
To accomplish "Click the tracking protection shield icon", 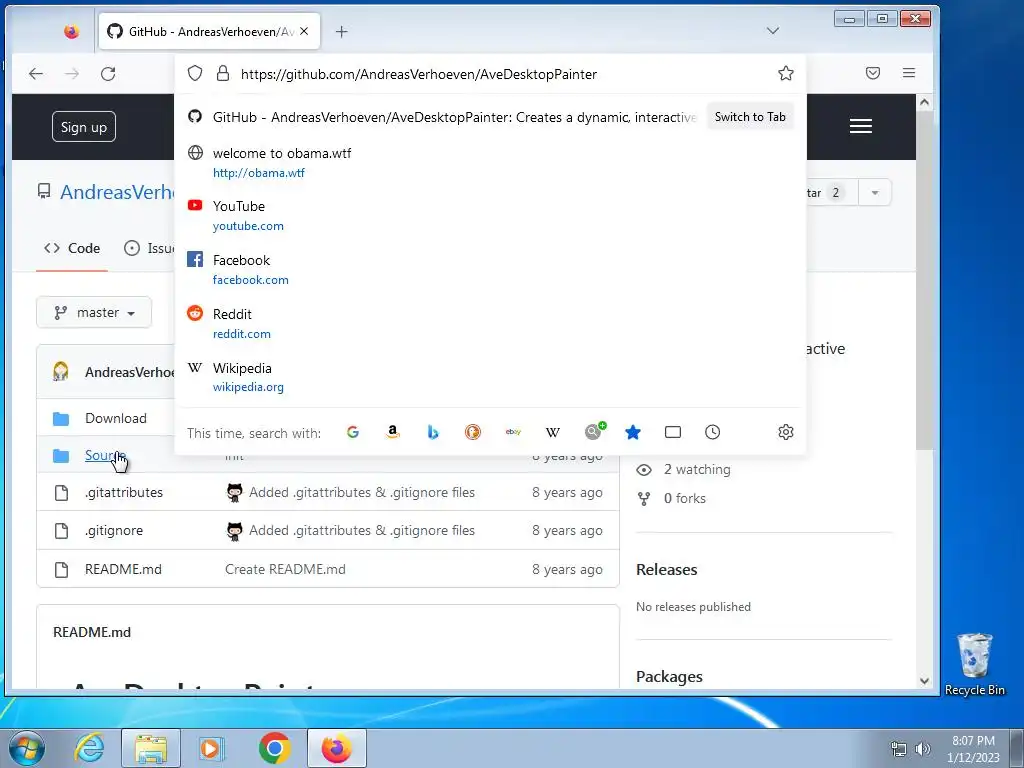I will coord(195,73).
